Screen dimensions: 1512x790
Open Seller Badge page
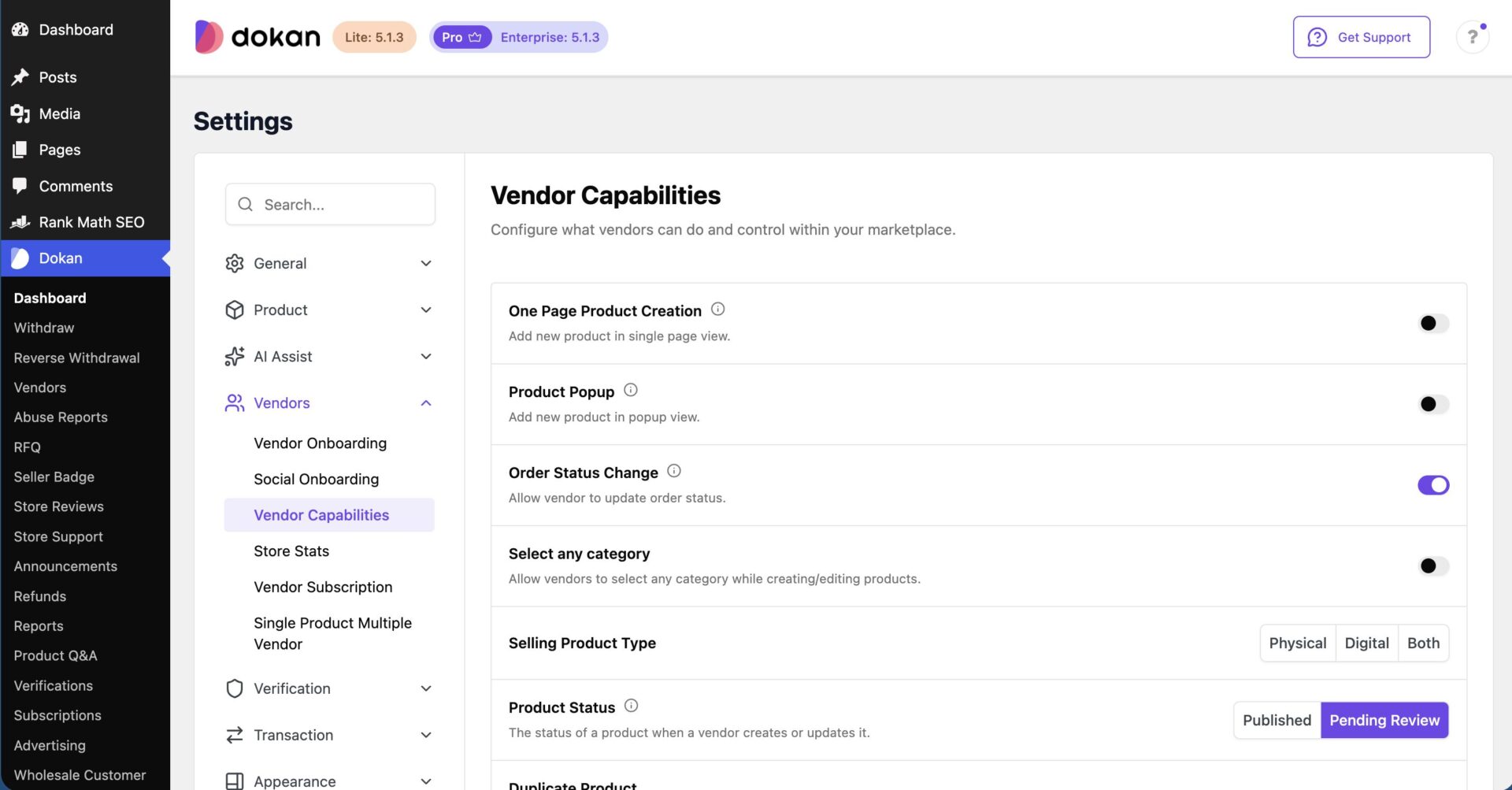point(54,477)
